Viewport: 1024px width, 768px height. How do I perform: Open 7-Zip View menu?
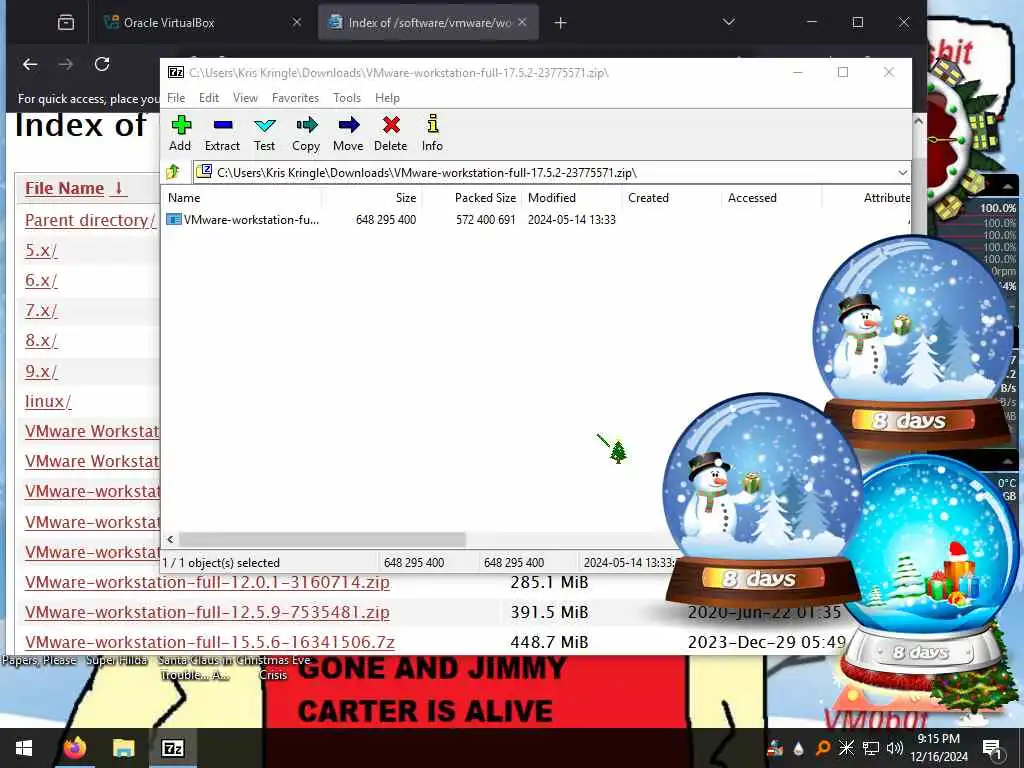(x=246, y=98)
